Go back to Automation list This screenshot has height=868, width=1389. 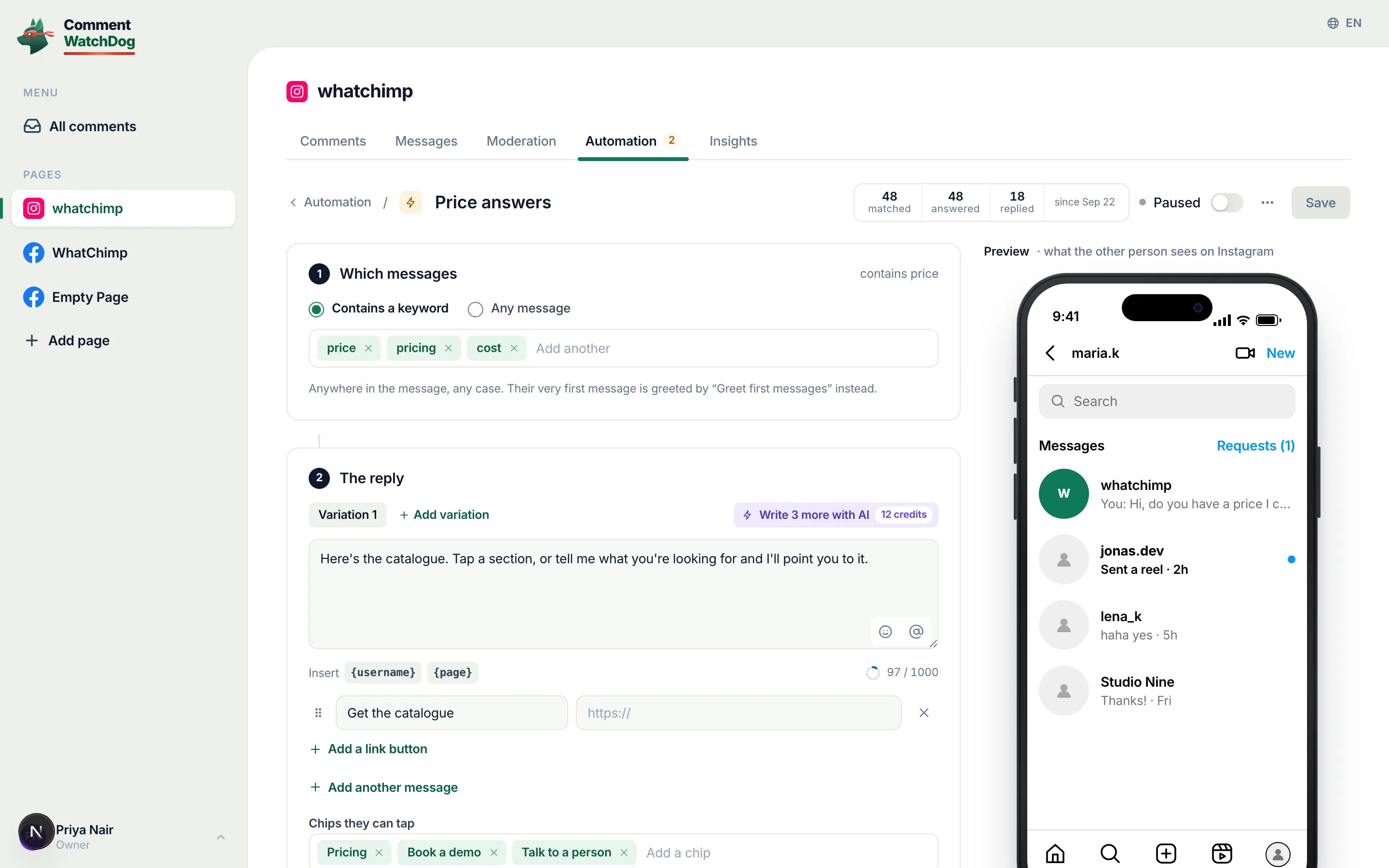(x=330, y=202)
